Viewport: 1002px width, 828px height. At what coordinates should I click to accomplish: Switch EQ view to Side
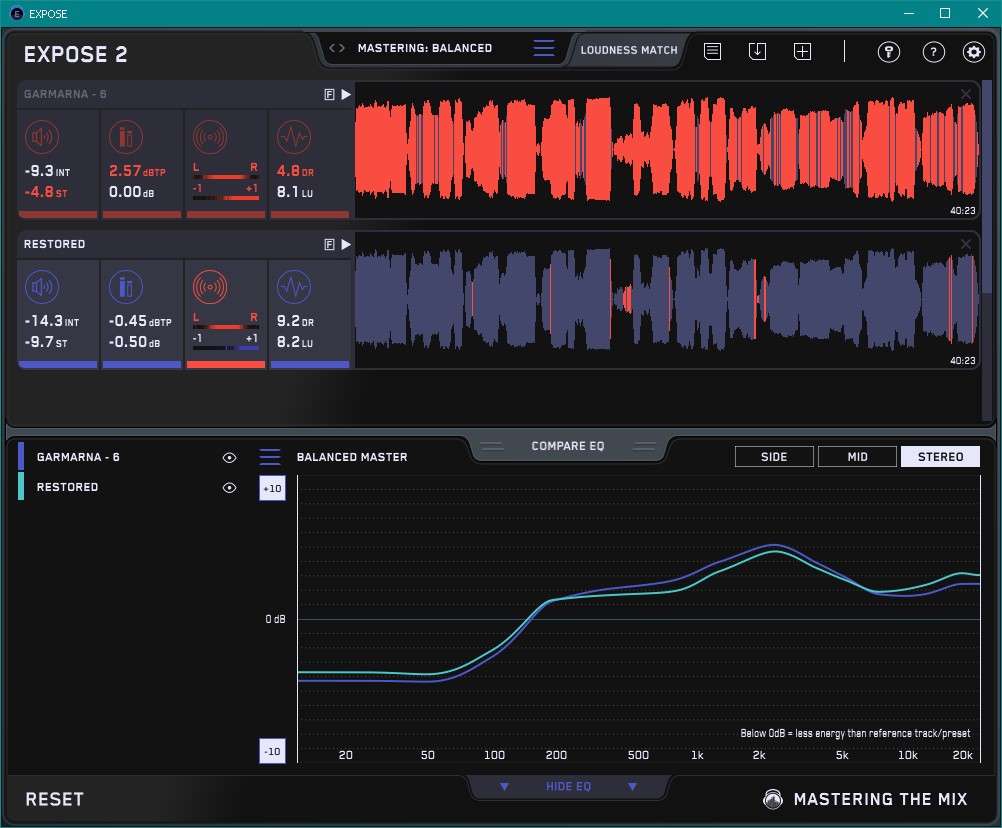[774, 457]
